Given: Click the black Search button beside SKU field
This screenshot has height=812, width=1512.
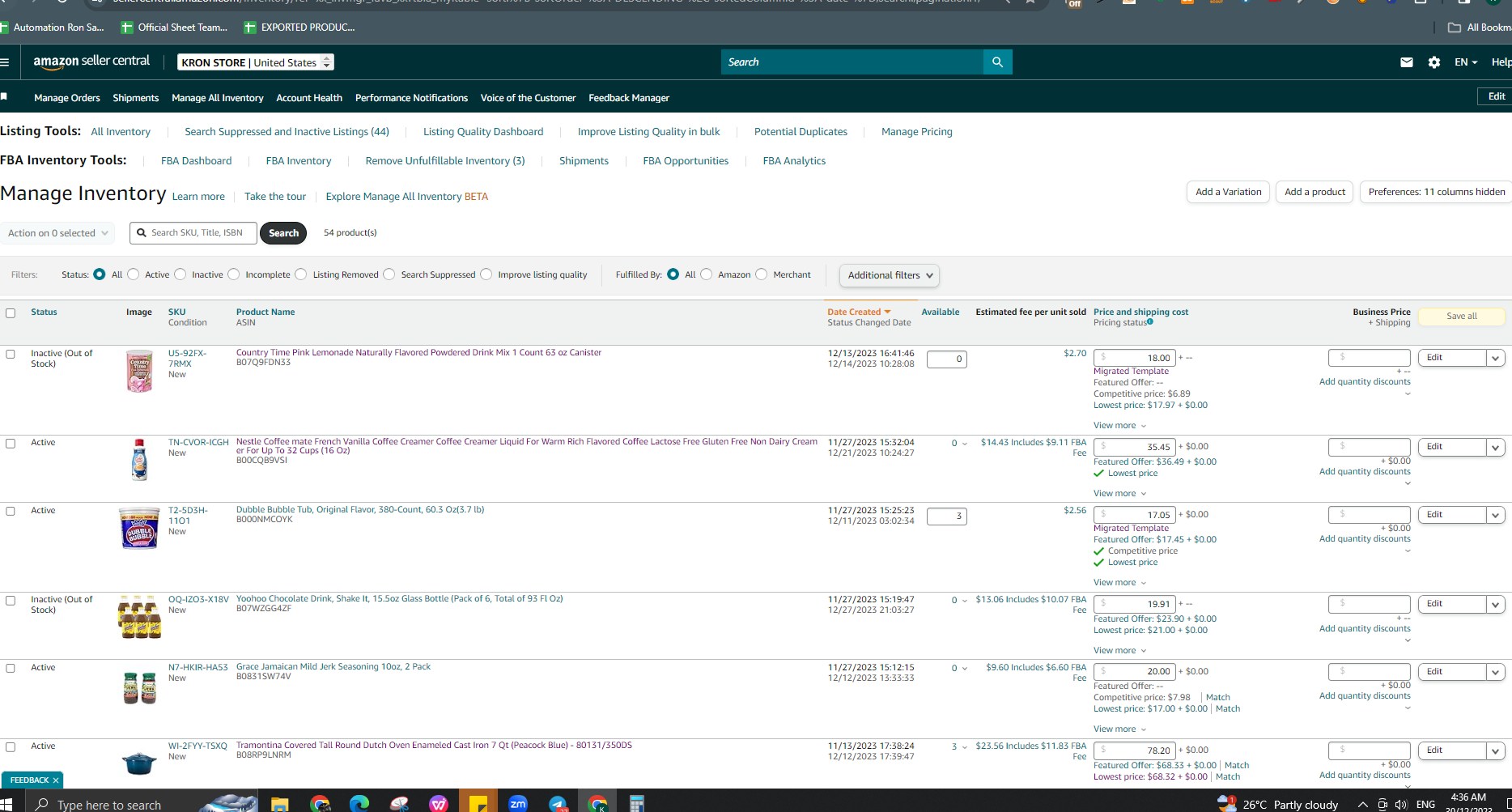Looking at the screenshot, I should point(283,233).
